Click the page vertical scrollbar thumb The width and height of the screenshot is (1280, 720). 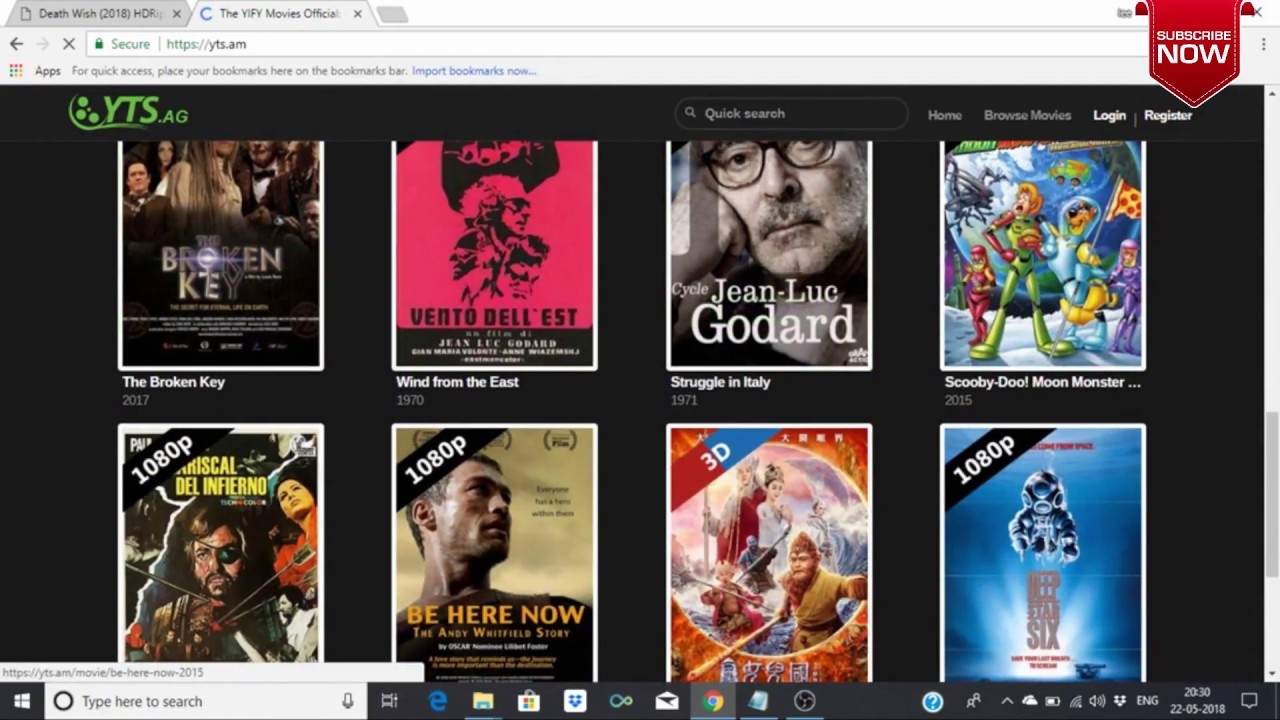[x=1272, y=494]
